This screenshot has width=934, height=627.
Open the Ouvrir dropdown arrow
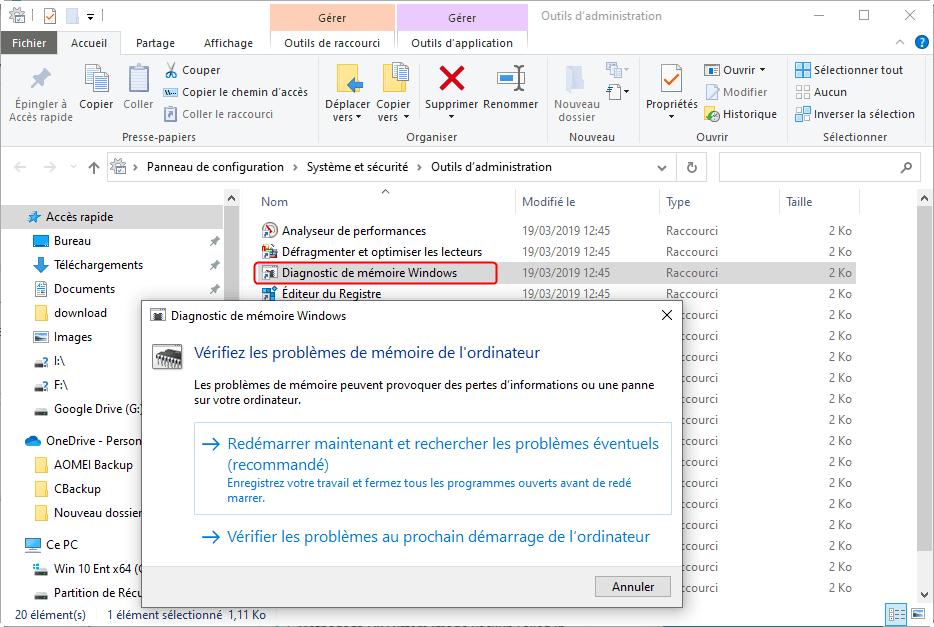pyautogui.click(x=762, y=70)
